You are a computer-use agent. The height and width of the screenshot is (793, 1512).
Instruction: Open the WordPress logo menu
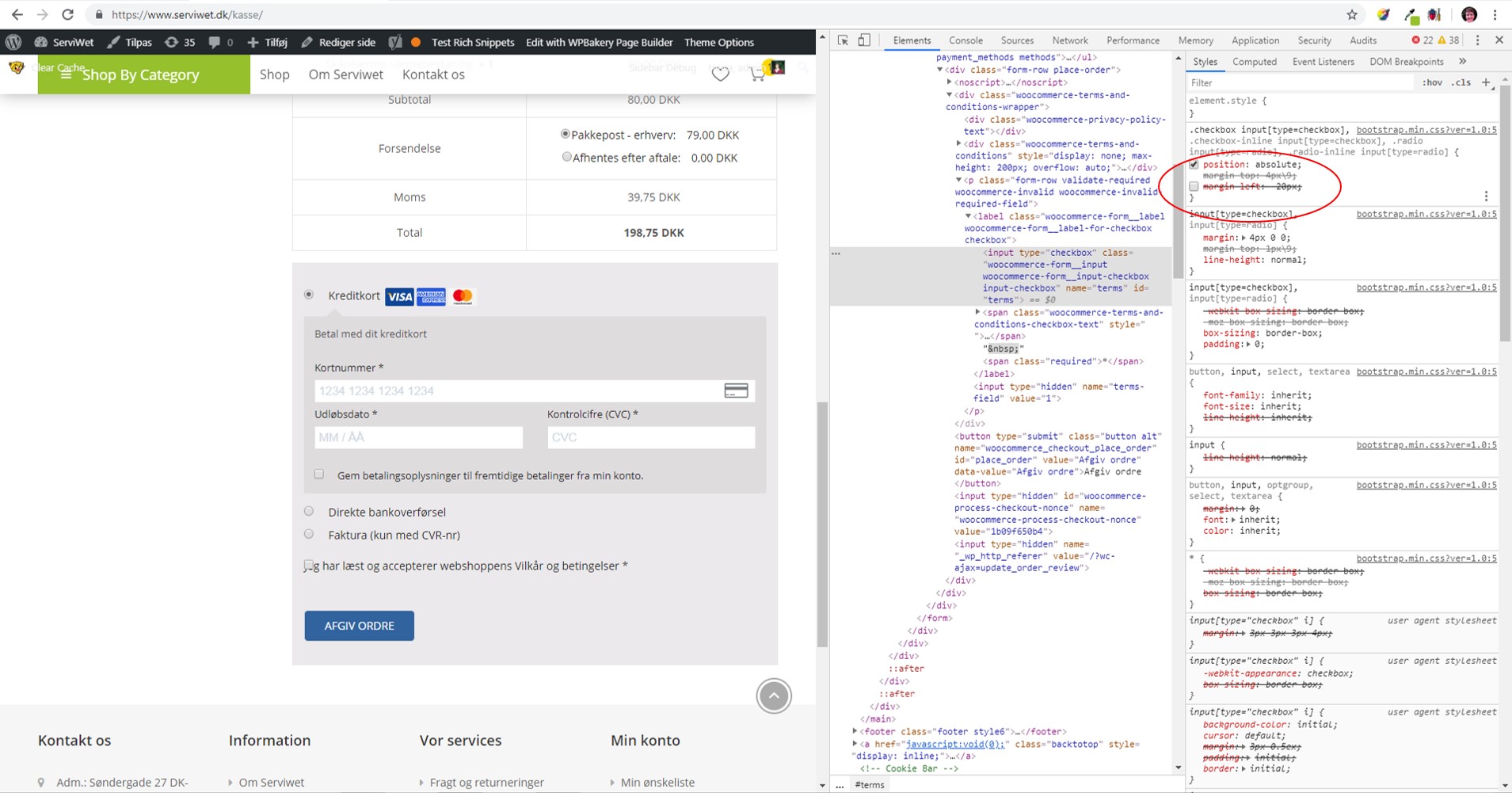pyautogui.click(x=13, y=42)
